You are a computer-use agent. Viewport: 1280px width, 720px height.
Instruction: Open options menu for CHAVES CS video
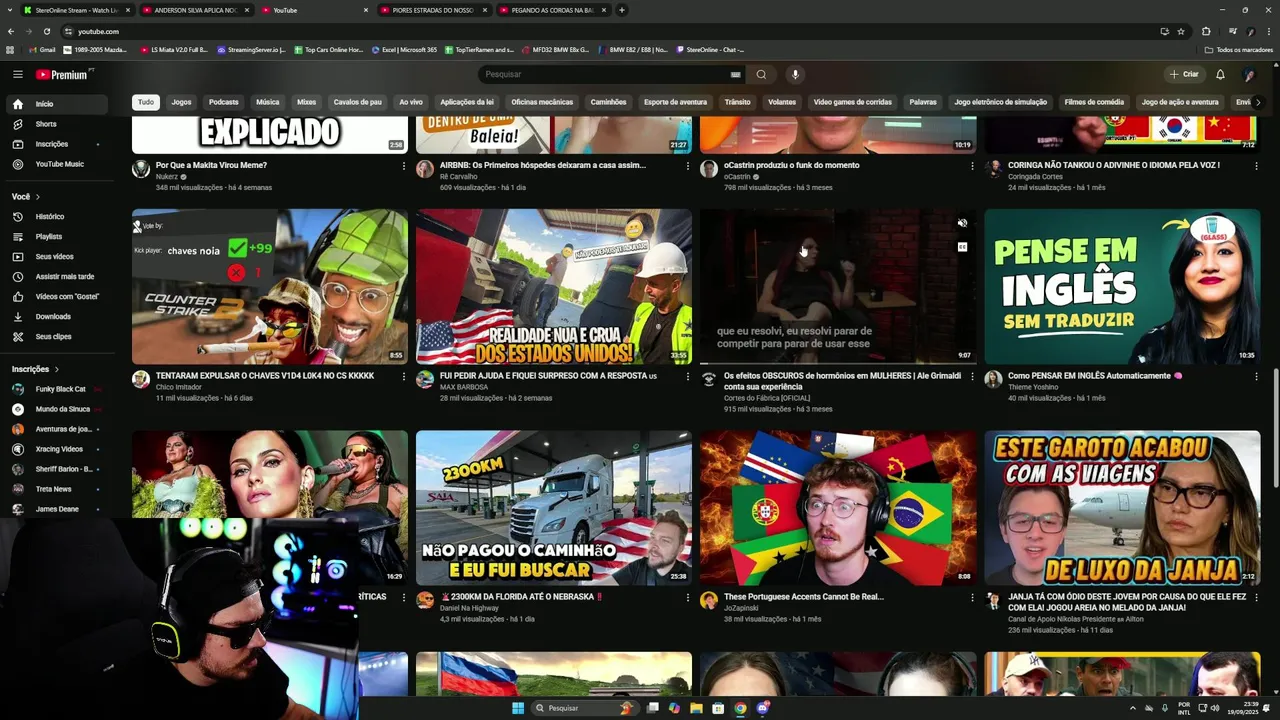click(403, 377)
